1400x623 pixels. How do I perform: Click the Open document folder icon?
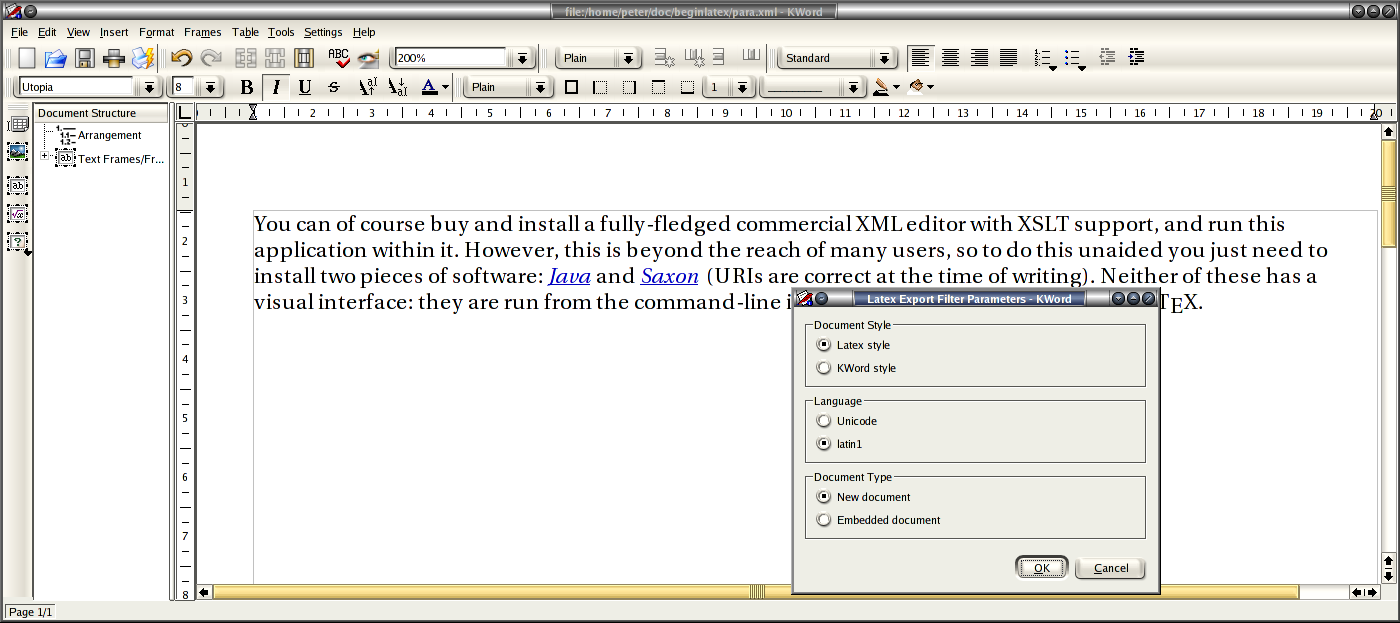(55, 58)
